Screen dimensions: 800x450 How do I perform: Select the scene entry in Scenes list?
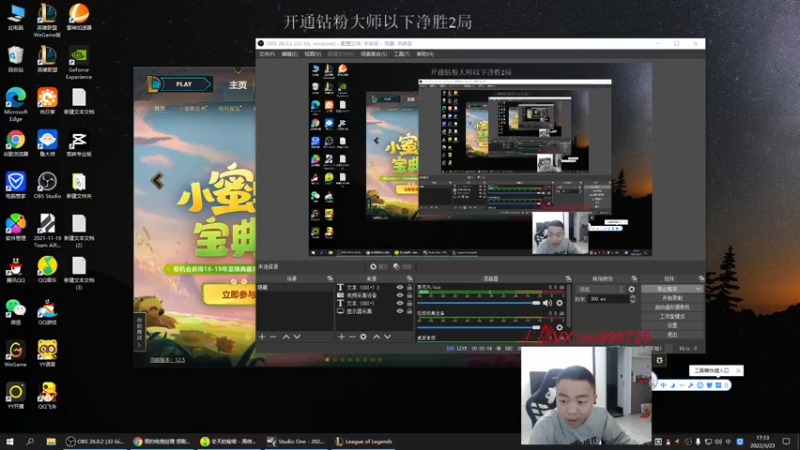pyautogui.click(x=295, y=288)
